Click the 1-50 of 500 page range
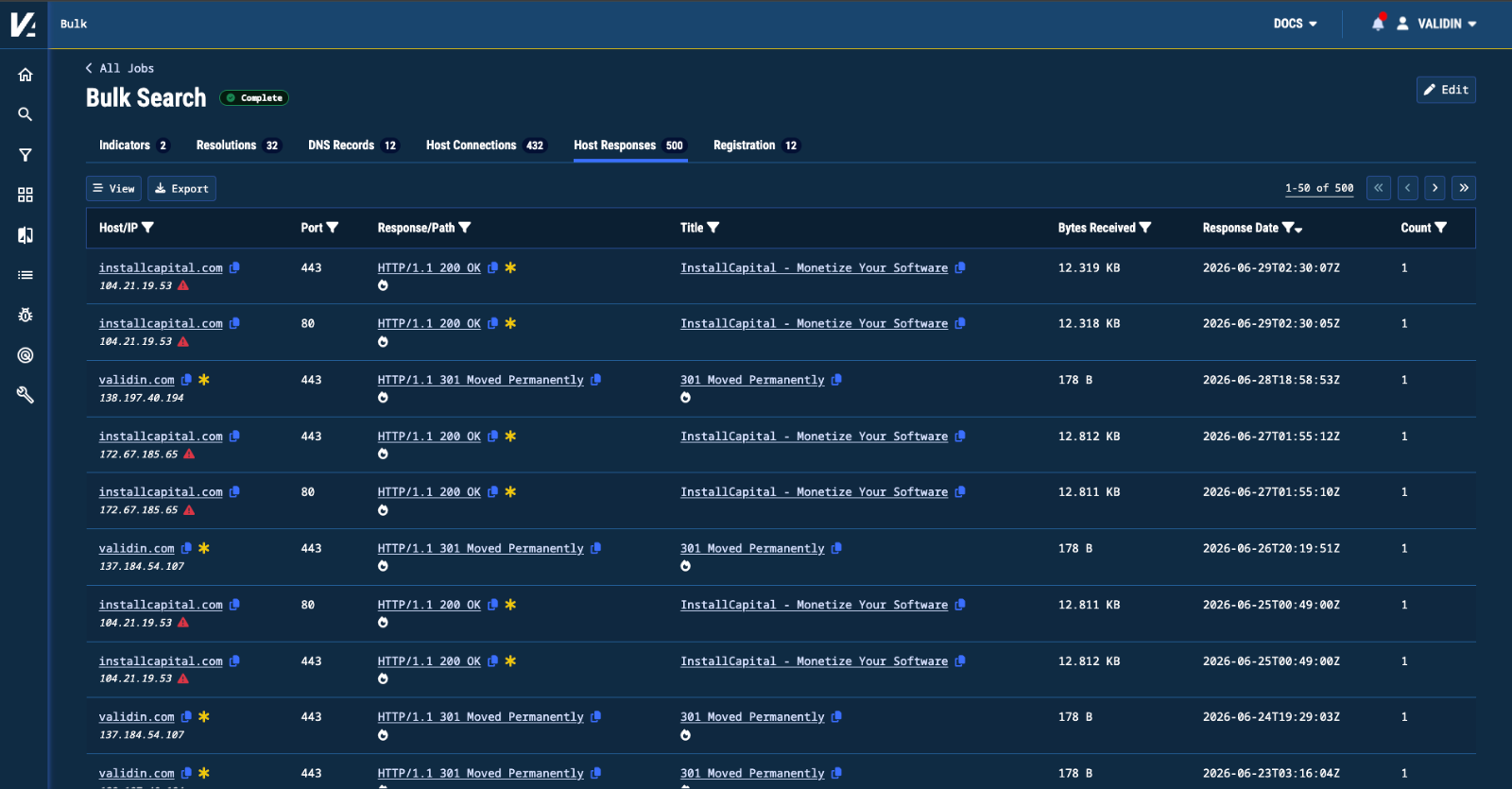The width and height of the screenshot is (1512, 789). click(x=1319, y=188)
